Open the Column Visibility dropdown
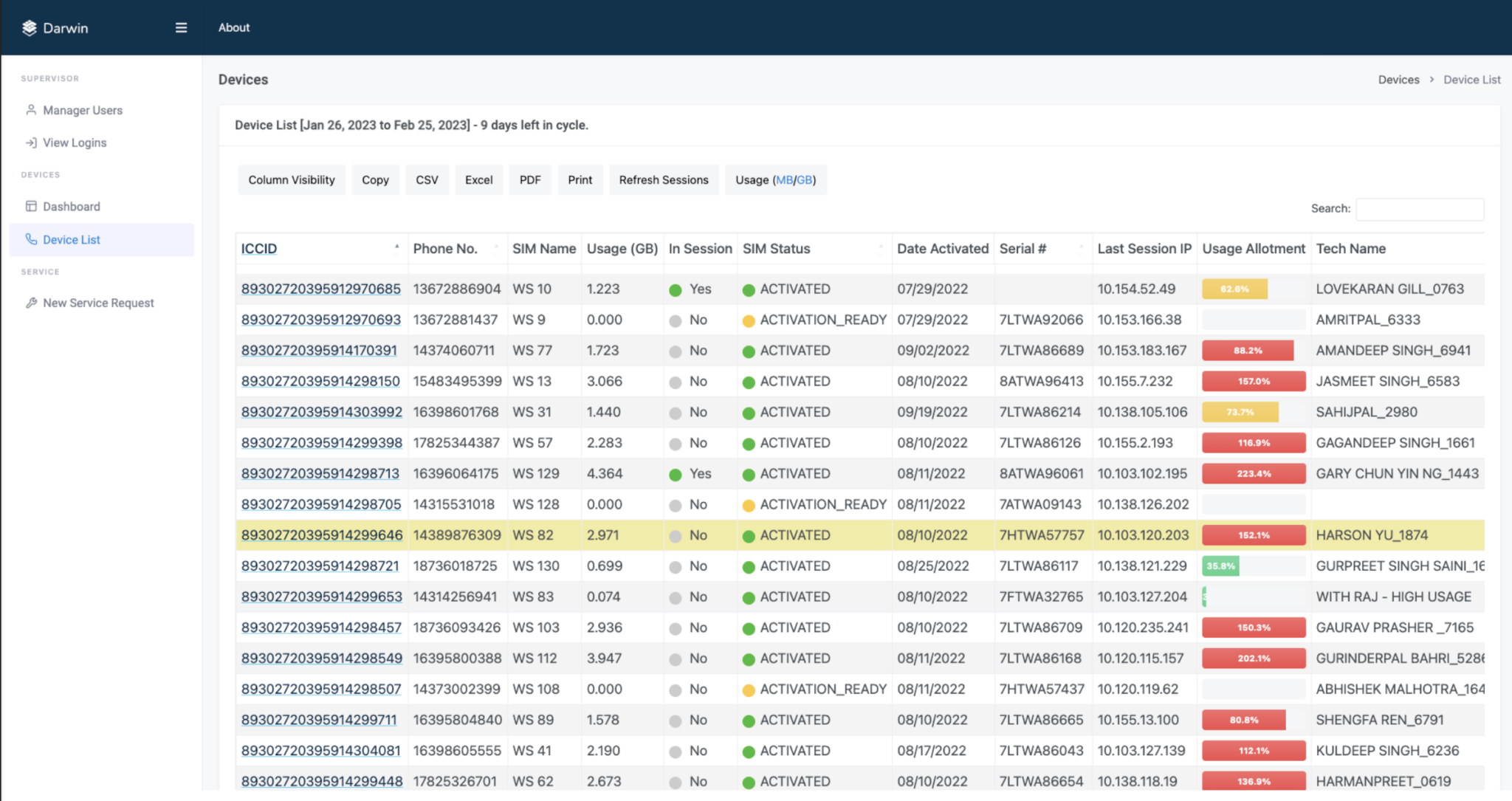Image resolution: width=1512 pixels, height=801 pixels. pyautogui.click(x=292, y=180)
